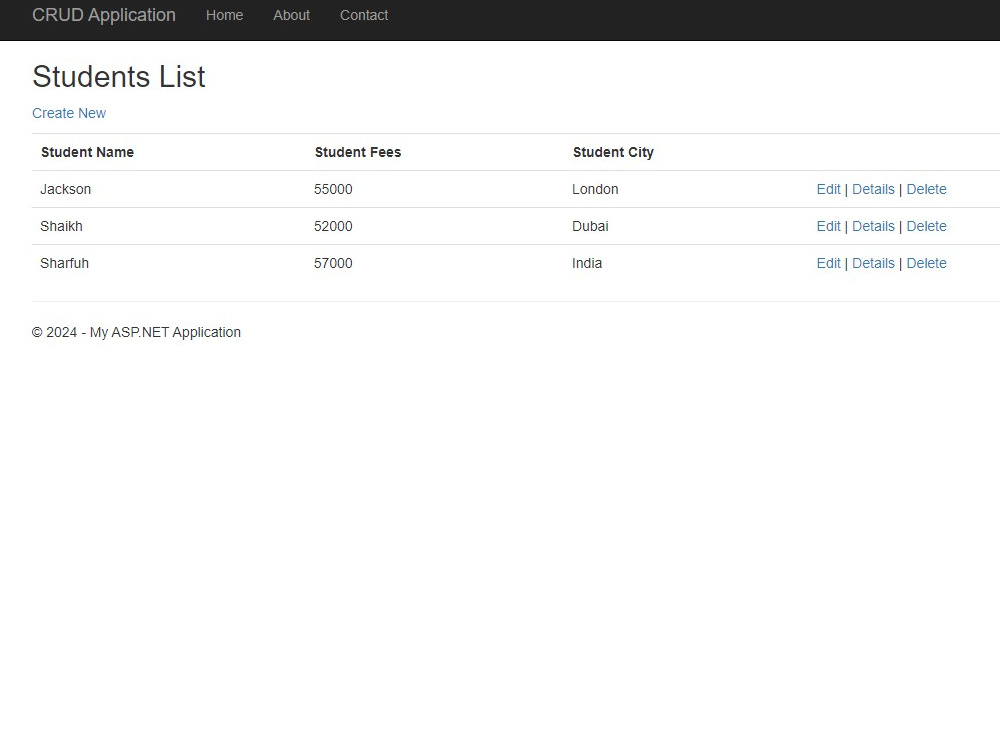Open the About page in navbar
This screenshot has height=750, width=1000.
coord(291,15)
